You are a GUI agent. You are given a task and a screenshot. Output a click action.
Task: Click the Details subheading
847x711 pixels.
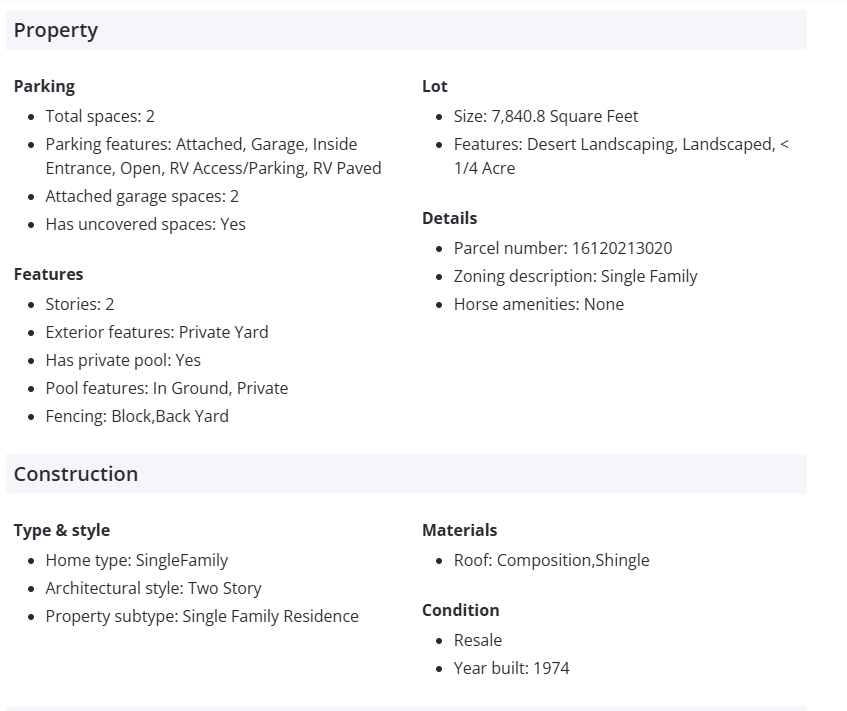coord(449,218)
